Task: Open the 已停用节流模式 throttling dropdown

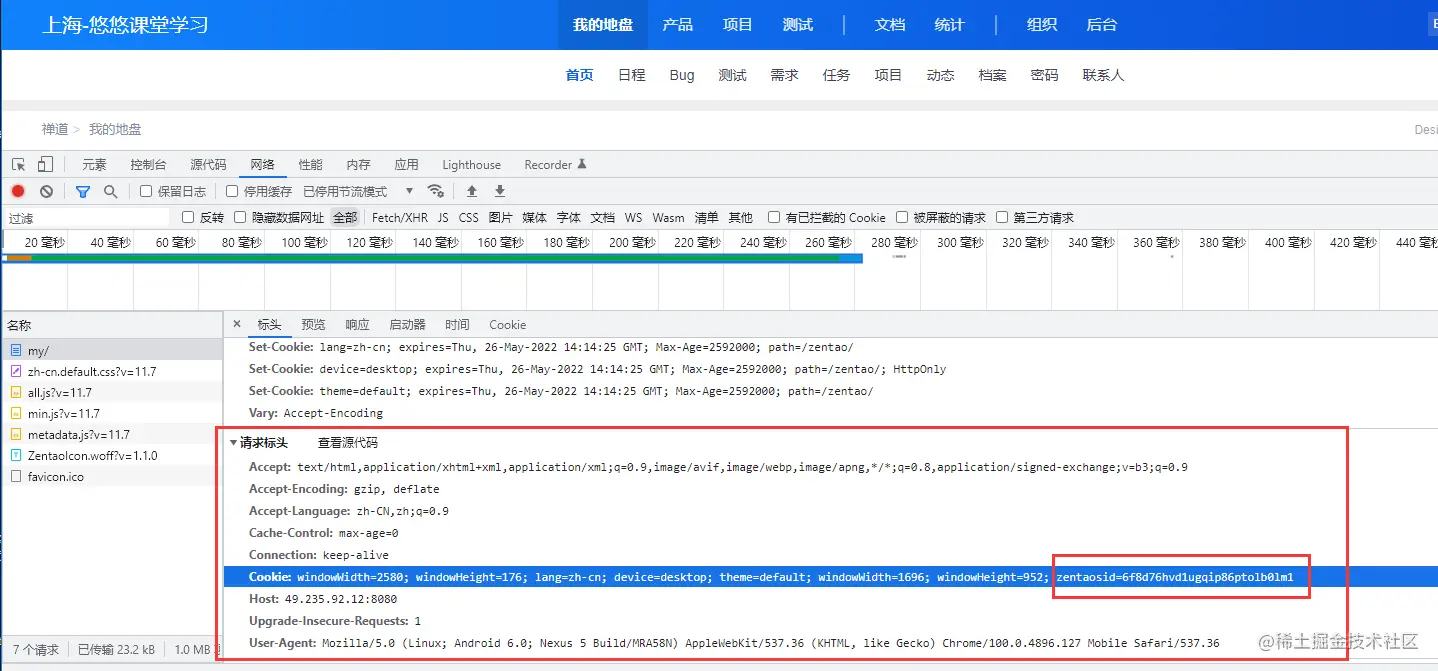Action: (x=358, y=191)
